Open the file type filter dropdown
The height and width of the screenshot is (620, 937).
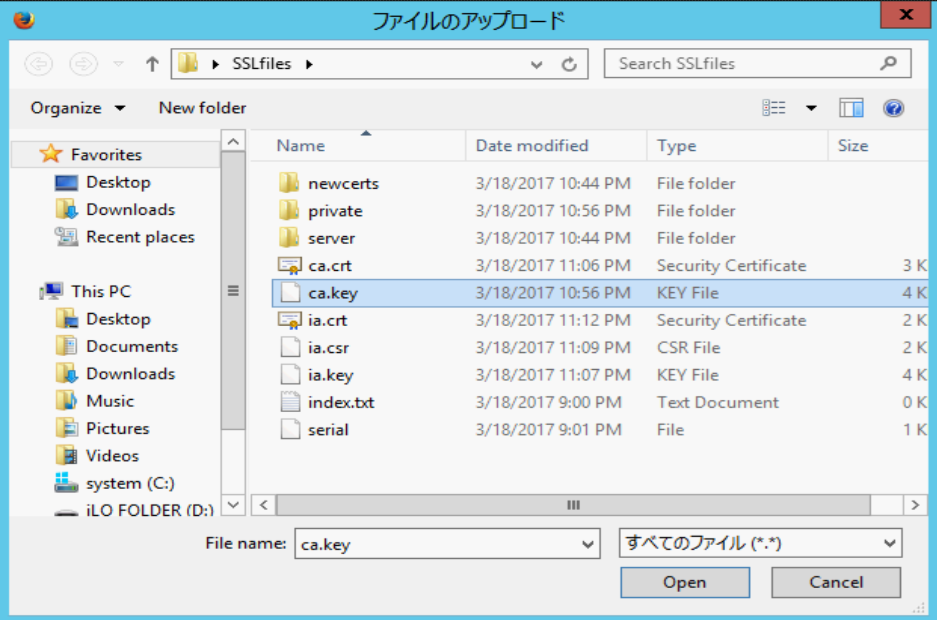tap(890, 543)
